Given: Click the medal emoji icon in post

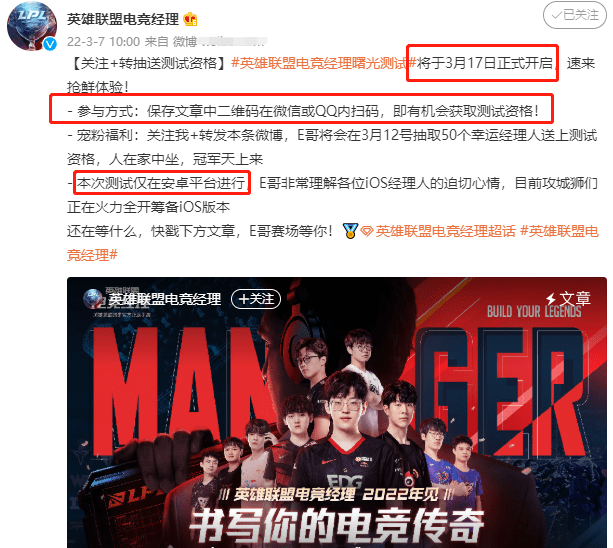Looking at the screenshot, I should point(350,231).
